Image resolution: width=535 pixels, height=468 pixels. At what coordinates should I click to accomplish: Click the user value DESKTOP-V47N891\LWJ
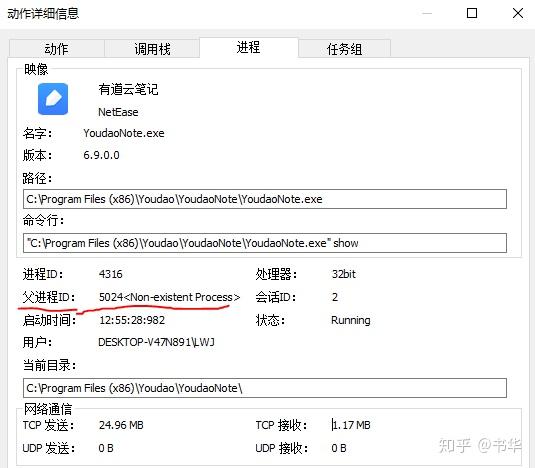tap(156, 342)
